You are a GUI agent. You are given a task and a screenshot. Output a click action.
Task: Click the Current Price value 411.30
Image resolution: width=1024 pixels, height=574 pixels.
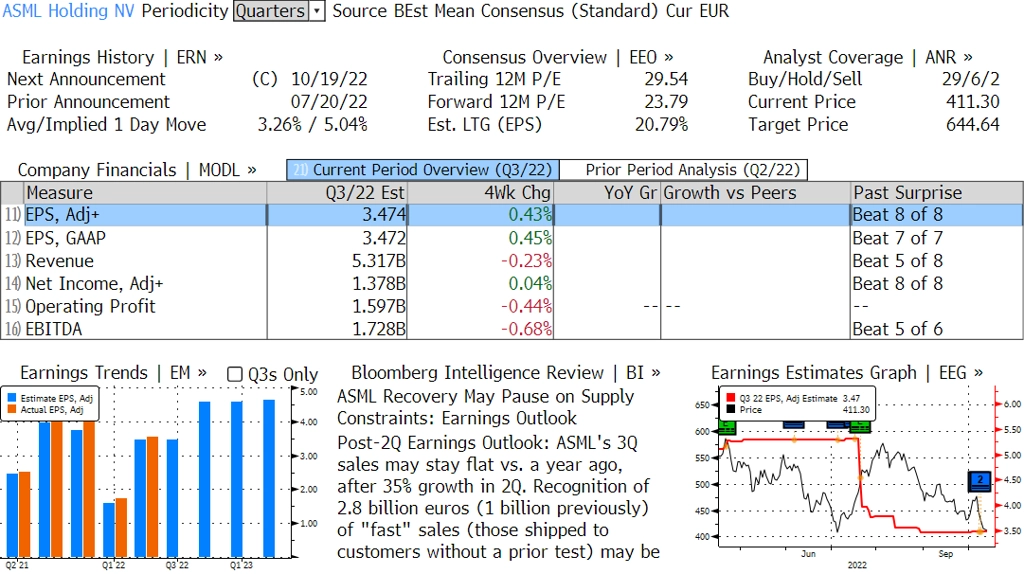(x=973, y=102)
